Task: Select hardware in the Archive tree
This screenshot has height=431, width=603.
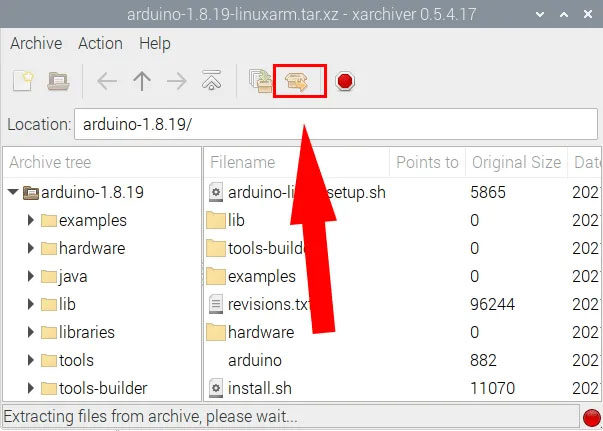Action: point(92,248)
